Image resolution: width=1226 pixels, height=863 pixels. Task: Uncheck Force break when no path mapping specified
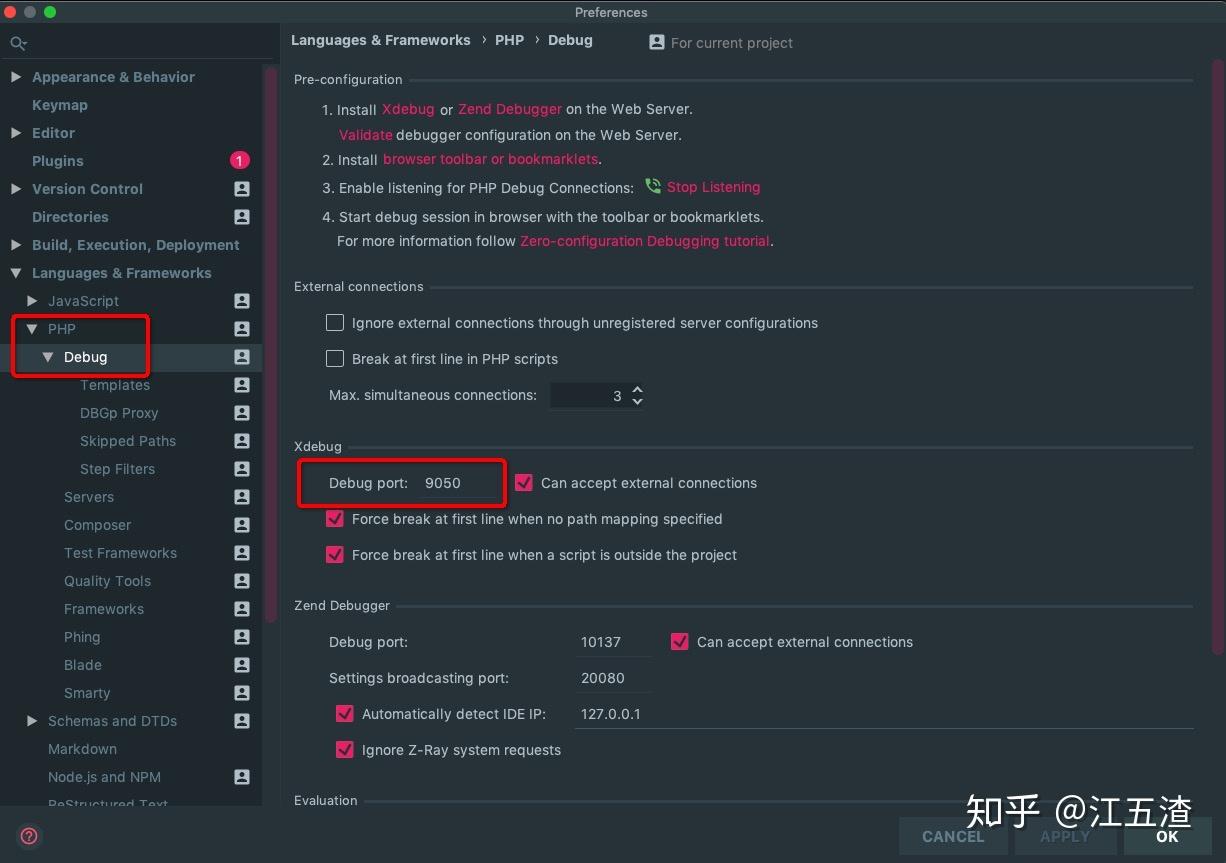pyautogui.click(x=335, y=518)
